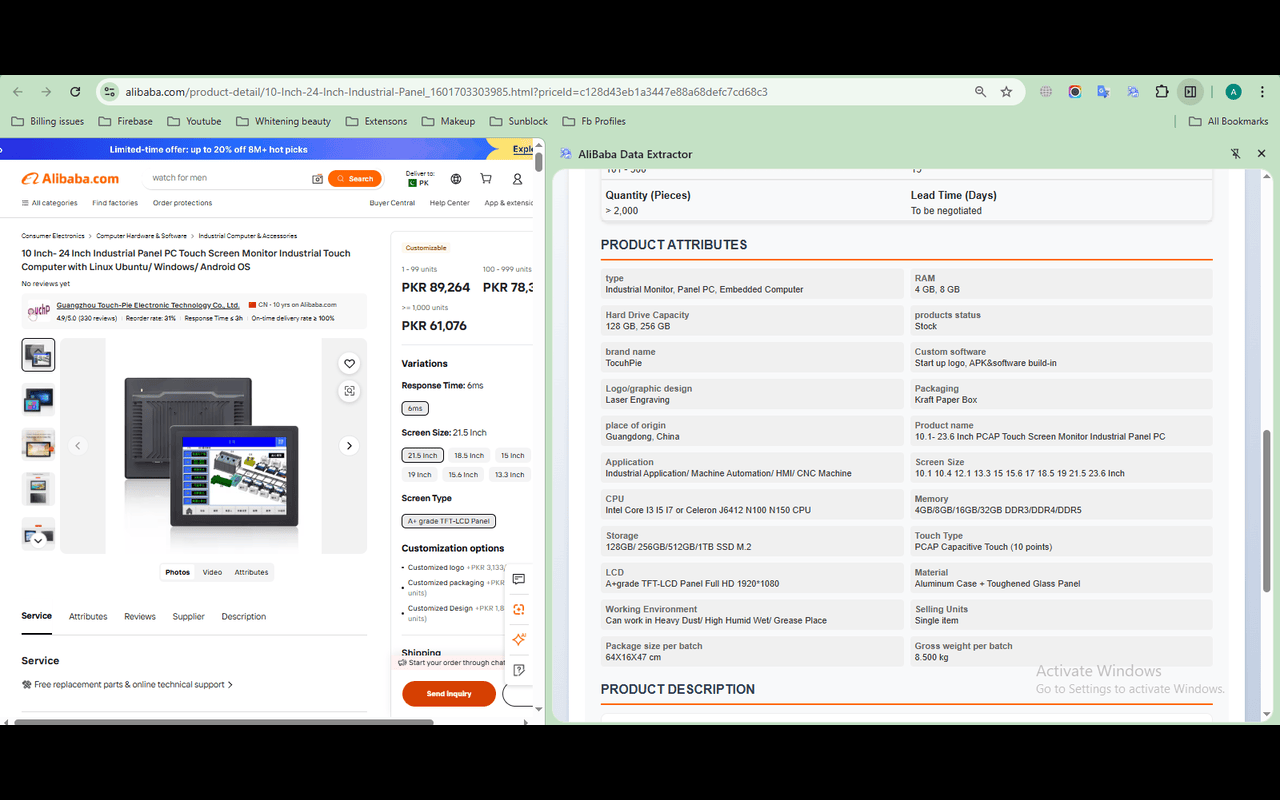The width and height of the screenshot is (1280, 800).
Task: Click the Alibaba page vertical scrollbar
Action: [539, 160]
